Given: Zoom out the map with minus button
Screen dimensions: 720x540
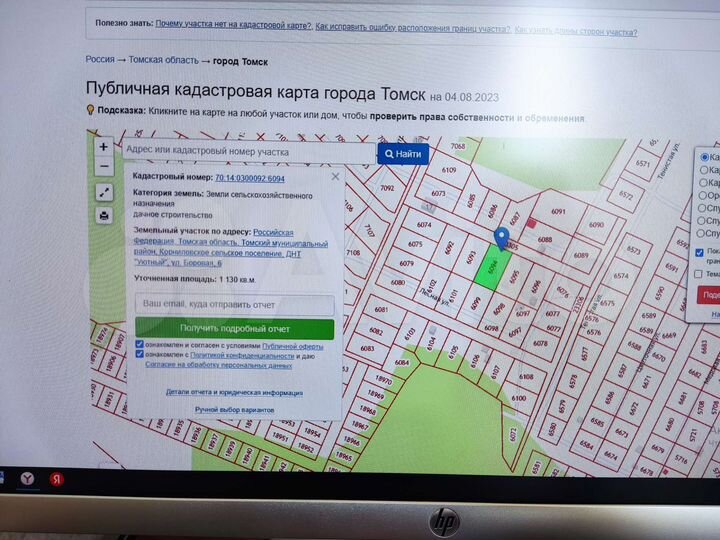Looking at the screenshot, I should 104,166.
